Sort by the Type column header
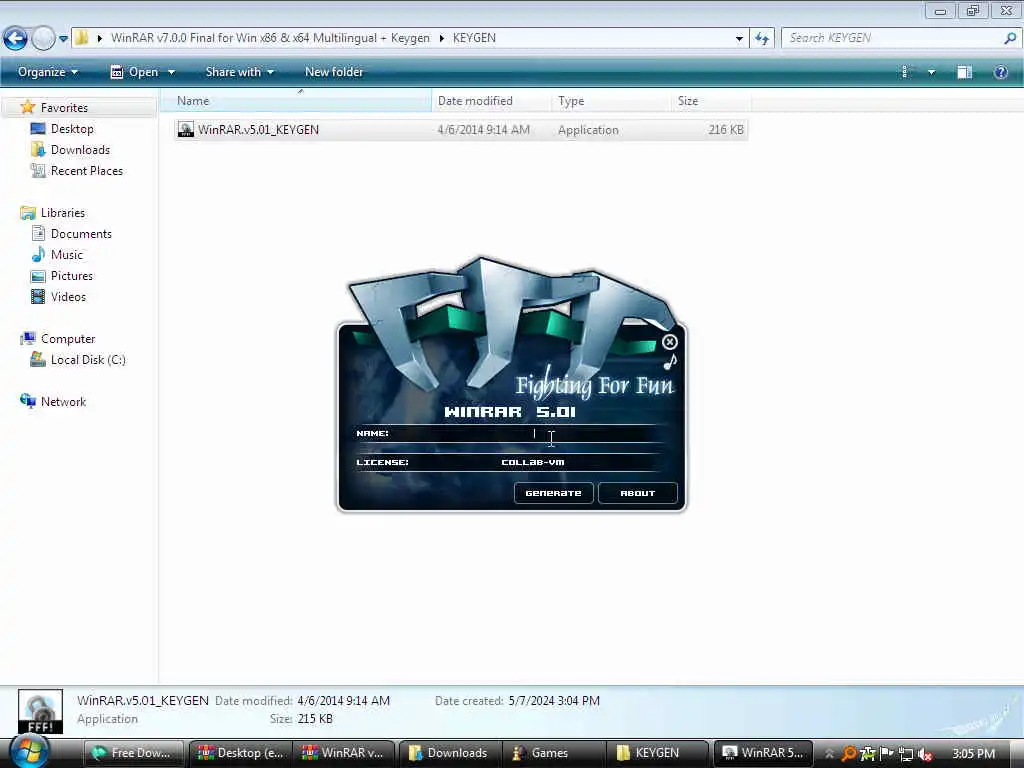Screen dimensions: 1024x768 point(611,101)
